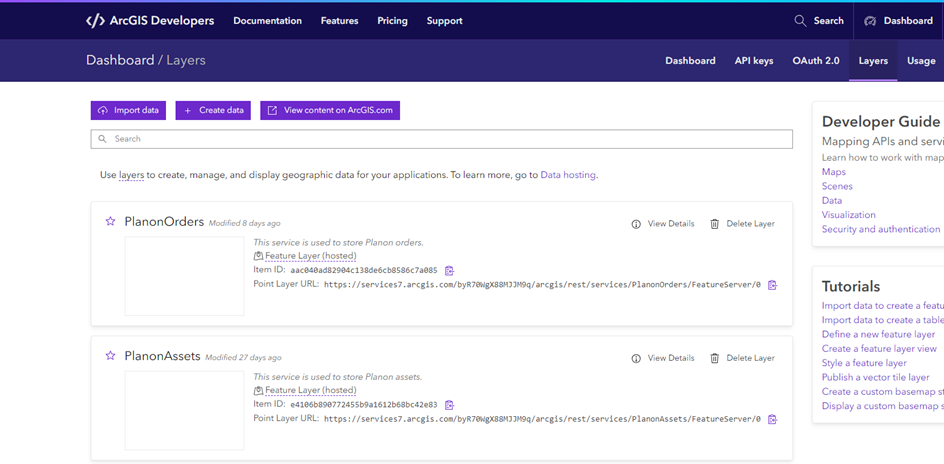Click feature layer icon under PlanonAssets

coord(258,391)
